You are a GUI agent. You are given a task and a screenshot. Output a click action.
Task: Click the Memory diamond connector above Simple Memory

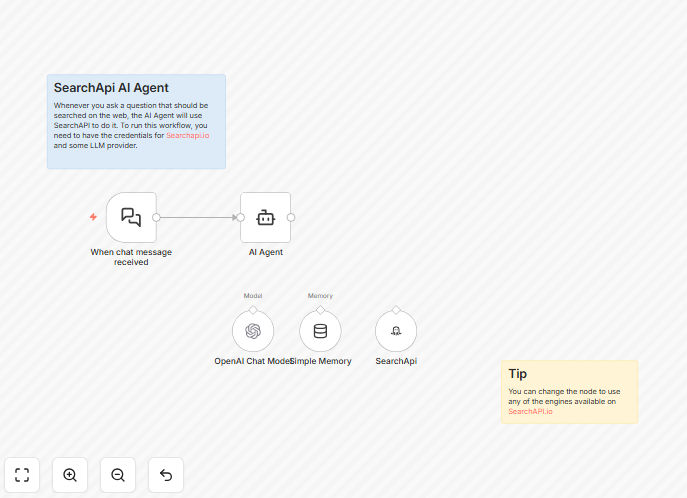(x=320, y=310)
